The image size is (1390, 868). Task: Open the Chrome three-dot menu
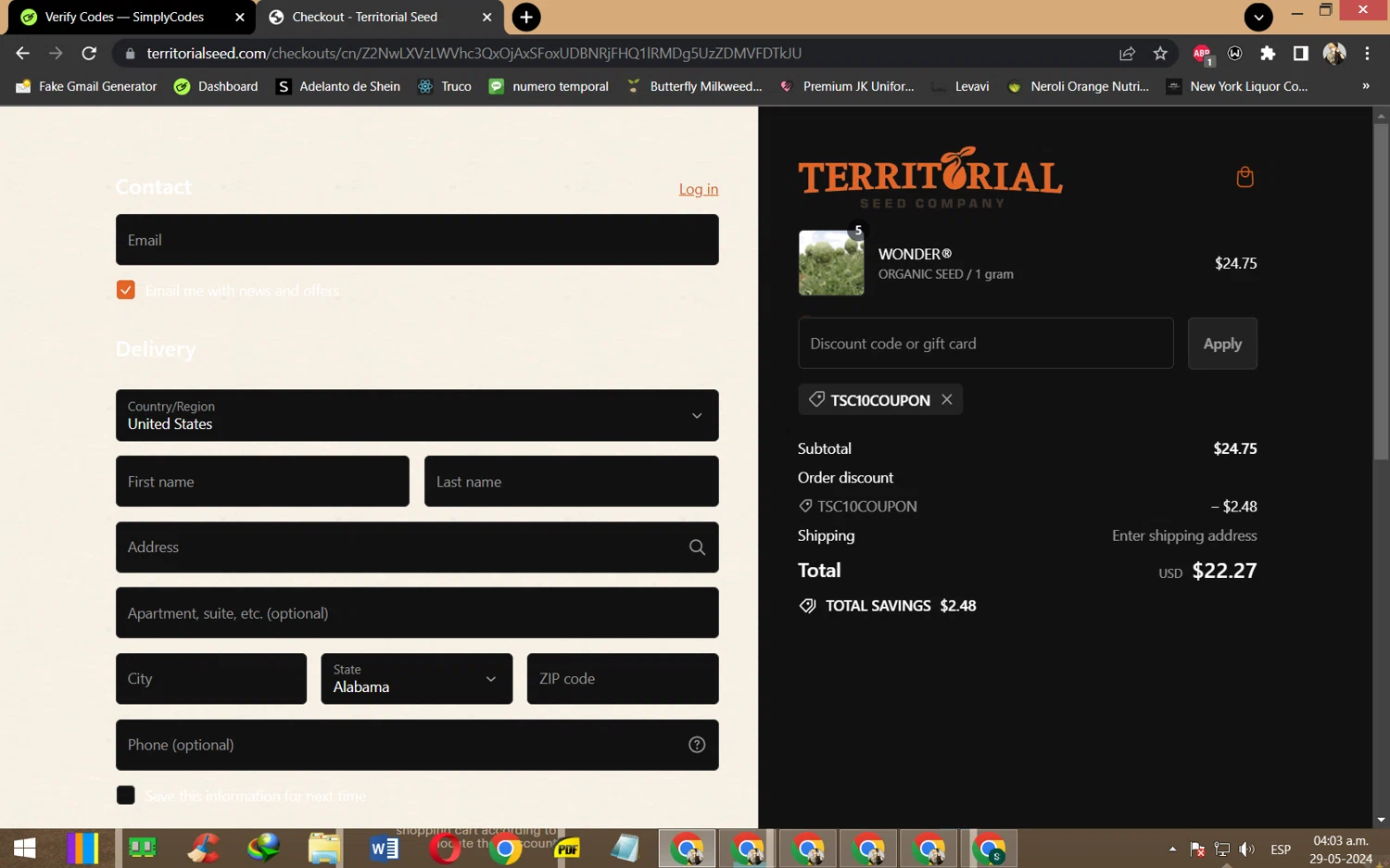pos(1367,54)
